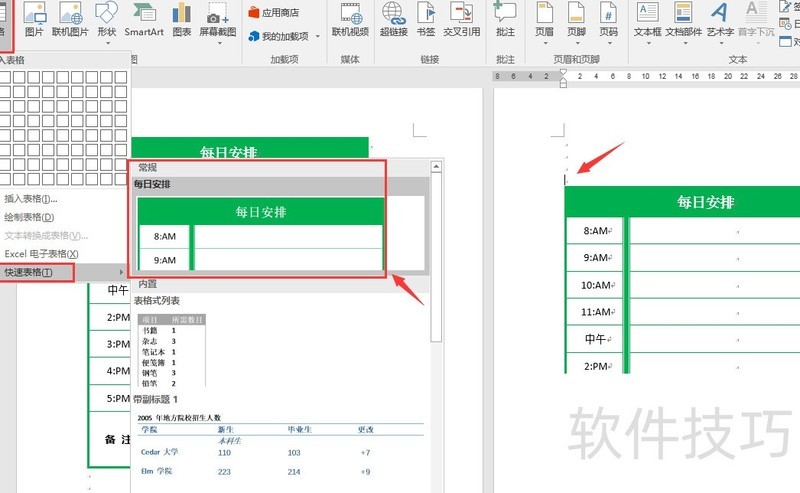The image size is (800, 493).
Task: Click the 超链接 hyperlink icon
Action: [393, 18]
